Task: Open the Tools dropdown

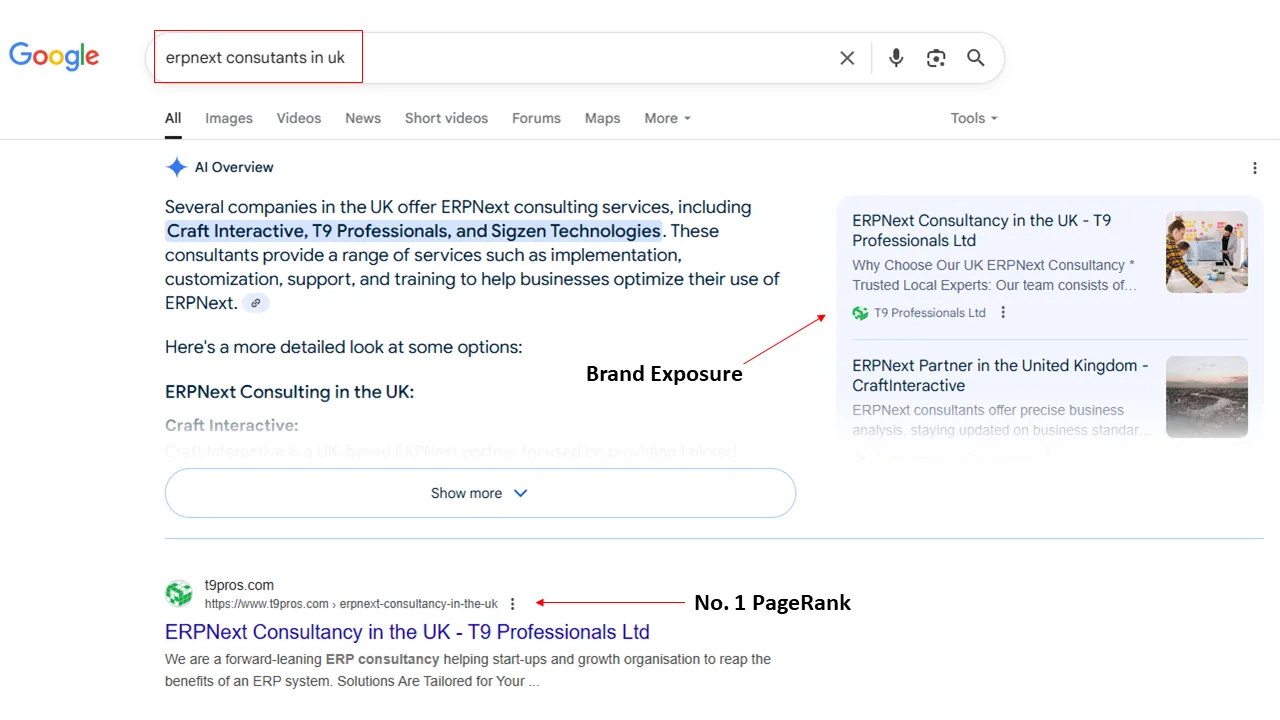Action: [x=973, y=118]
